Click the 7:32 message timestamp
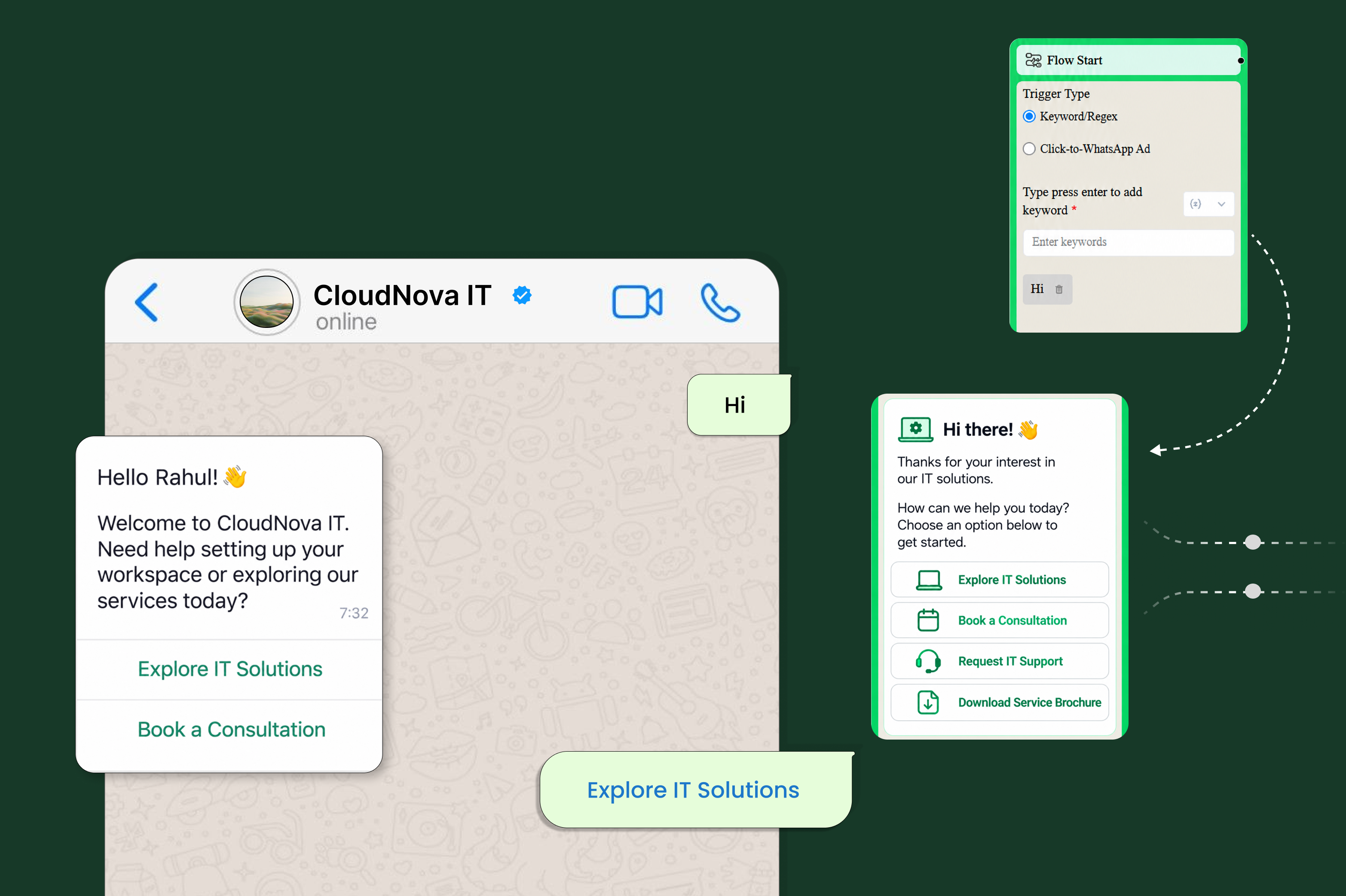The width and height of the screenshot is (1346, 896). coord(354,613)
